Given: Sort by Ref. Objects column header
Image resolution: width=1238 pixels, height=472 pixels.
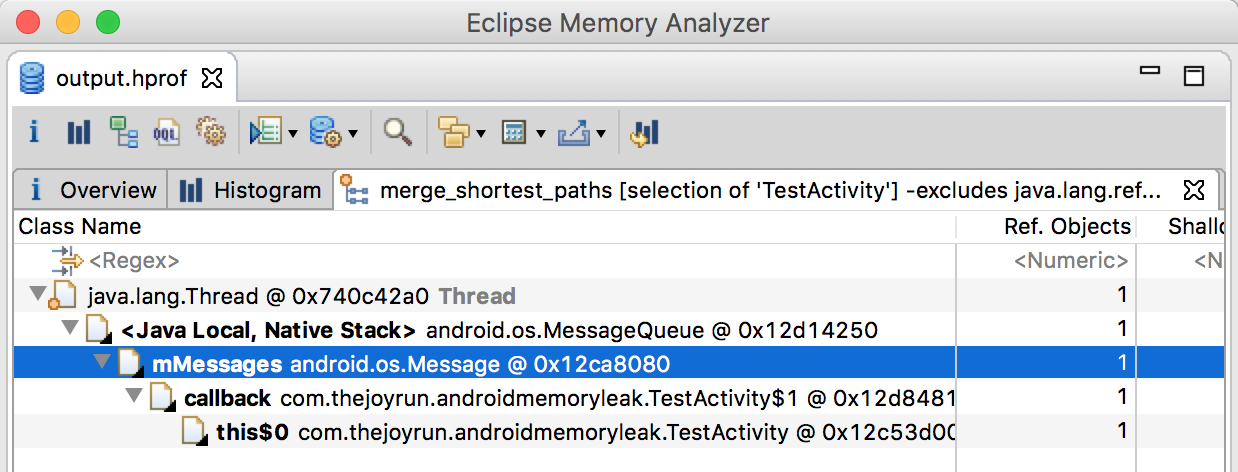Looking at the screenshot, I should pos(1066,226).
